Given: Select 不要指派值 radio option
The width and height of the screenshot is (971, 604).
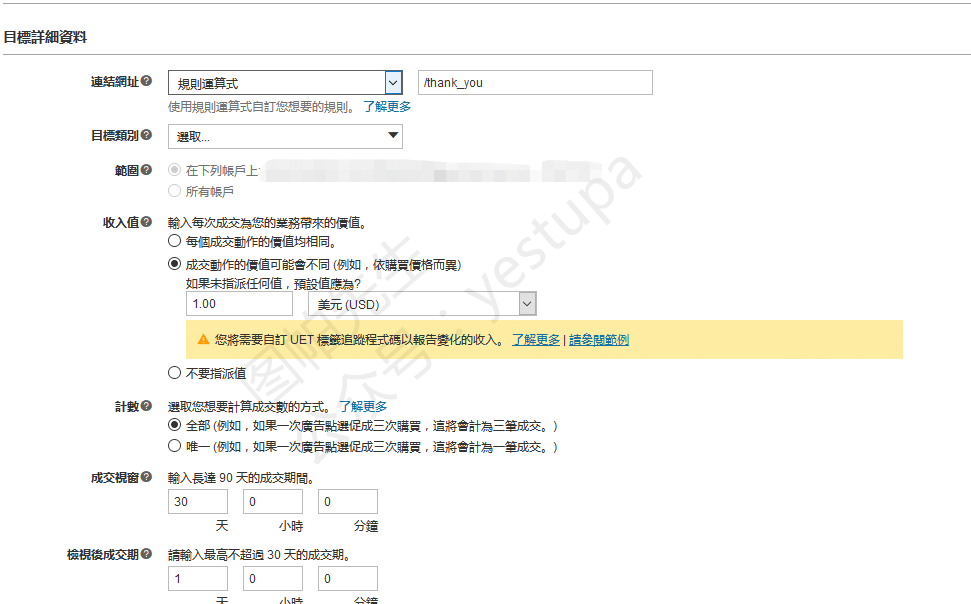Looking at the screenshot, I should tap(175, 372).
